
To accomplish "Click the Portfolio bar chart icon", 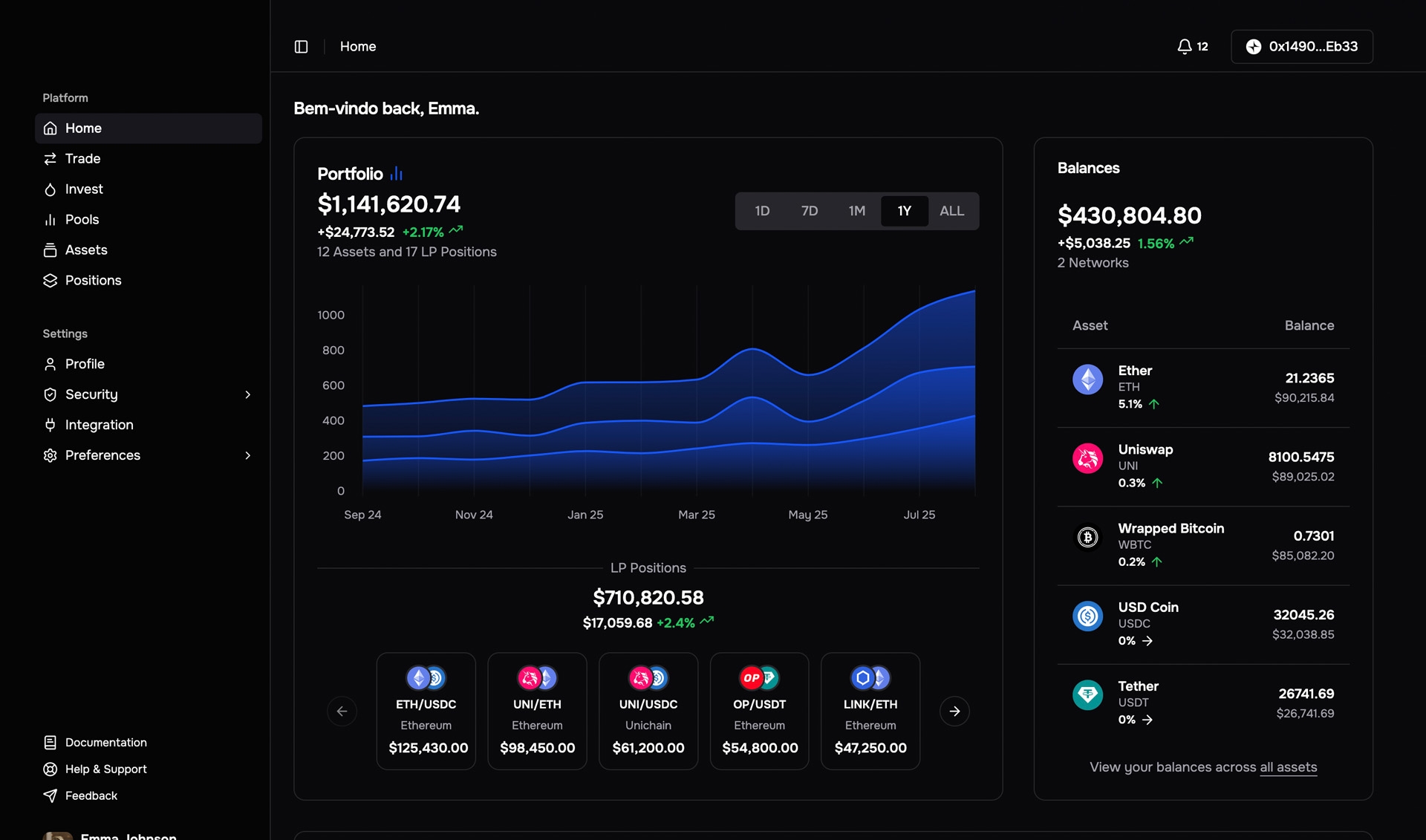I will (397, 174).
